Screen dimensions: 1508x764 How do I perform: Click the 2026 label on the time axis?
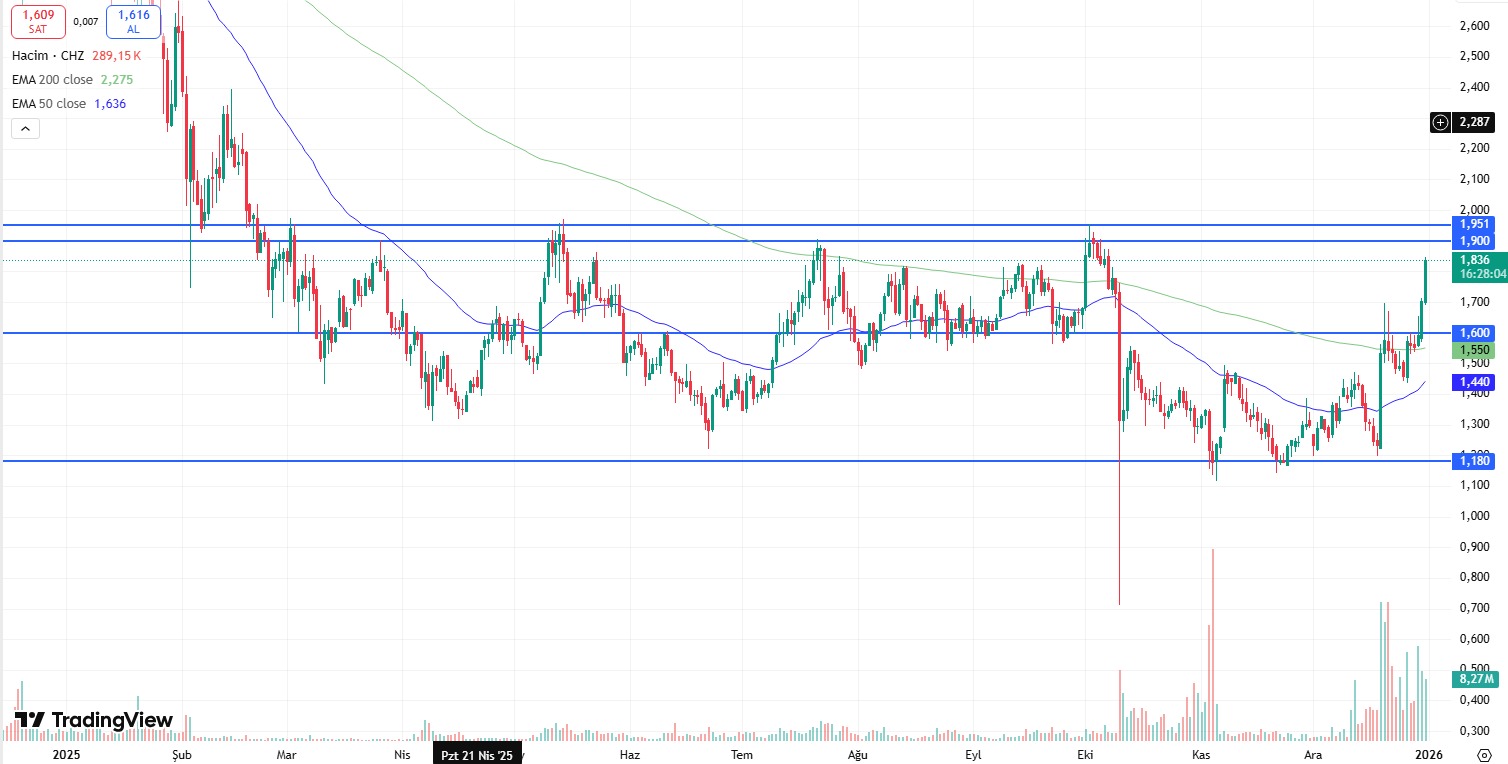pyautogui.click(x=1429, y=755)
